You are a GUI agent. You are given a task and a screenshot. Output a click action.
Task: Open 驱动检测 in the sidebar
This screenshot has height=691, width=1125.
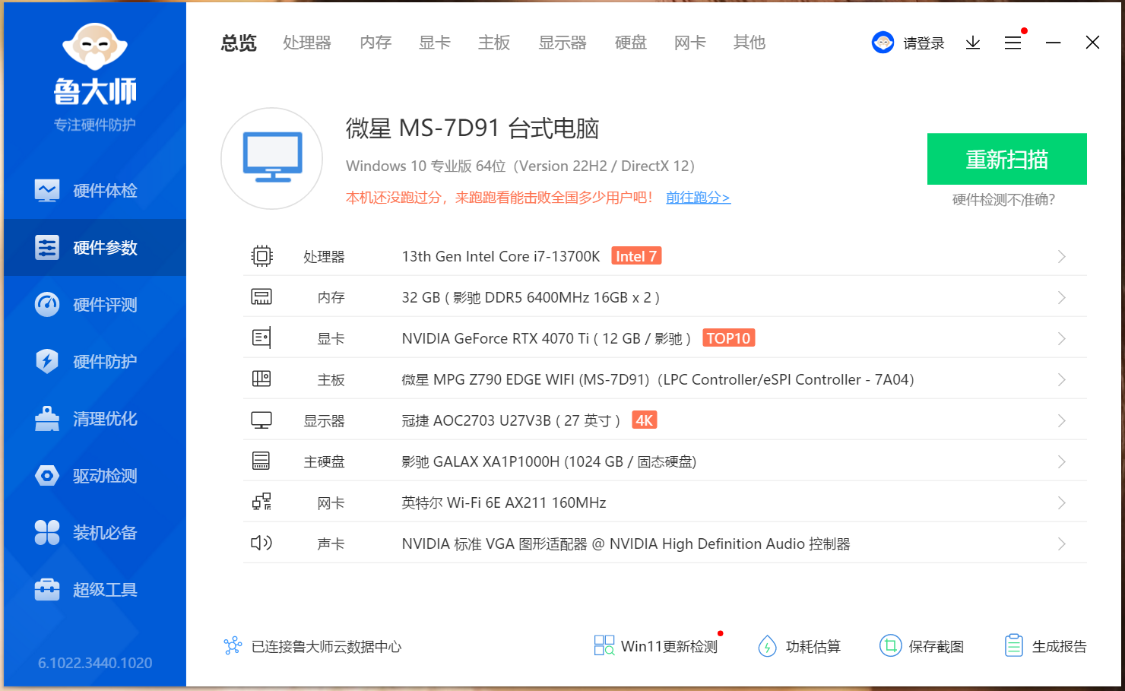point(95,475)
